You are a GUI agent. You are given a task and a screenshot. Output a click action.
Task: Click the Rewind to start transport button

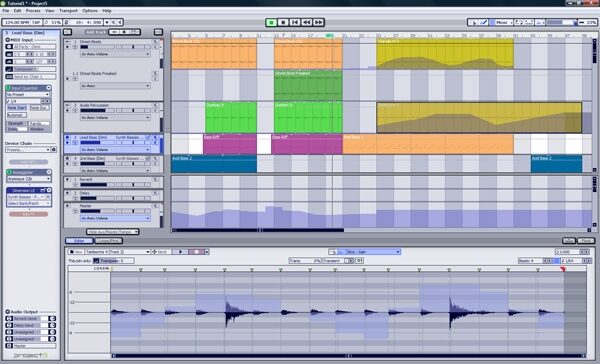tap(295, 23)
